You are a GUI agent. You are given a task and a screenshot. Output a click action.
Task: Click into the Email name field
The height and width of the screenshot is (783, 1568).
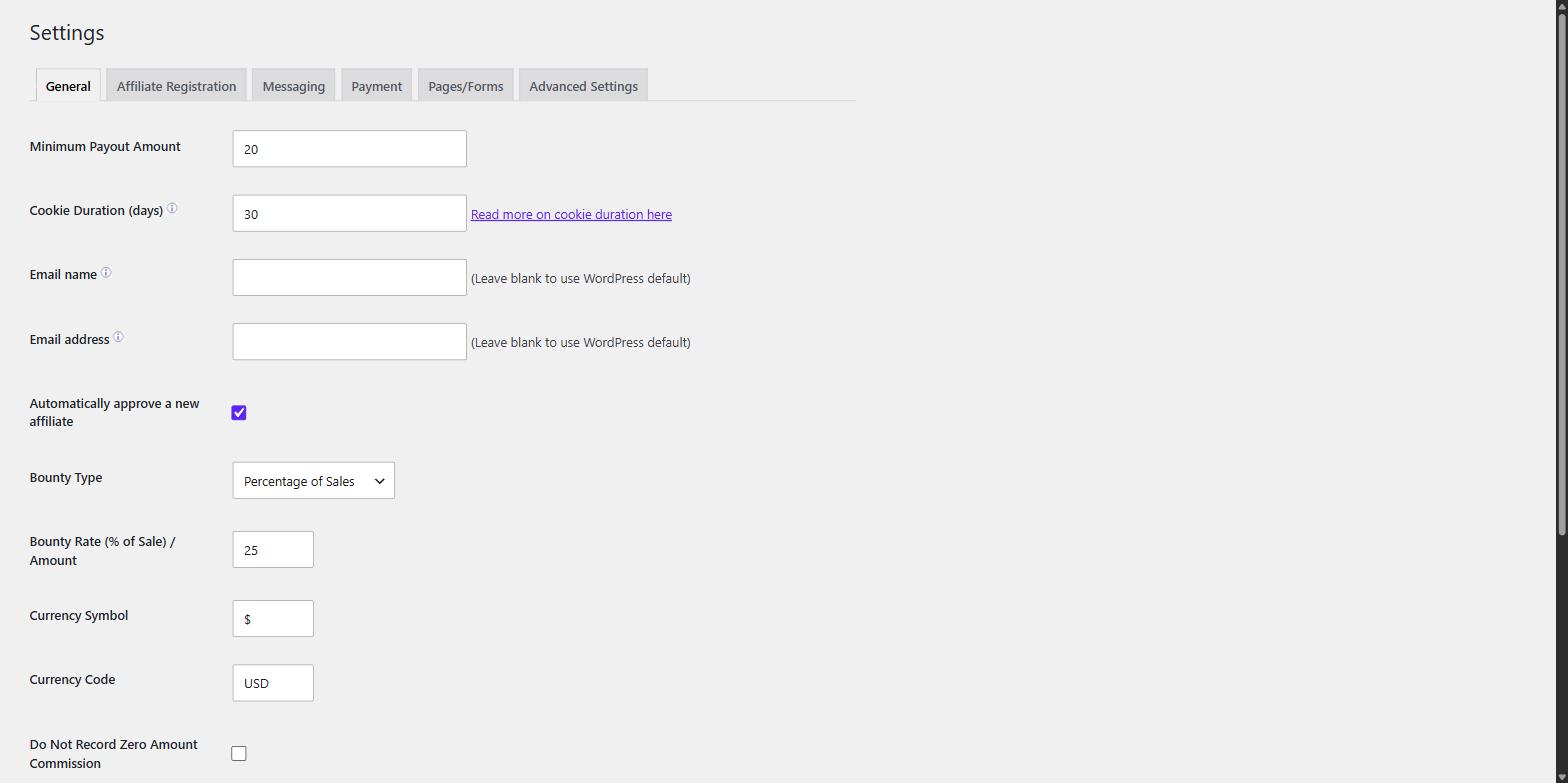point(349,278)
